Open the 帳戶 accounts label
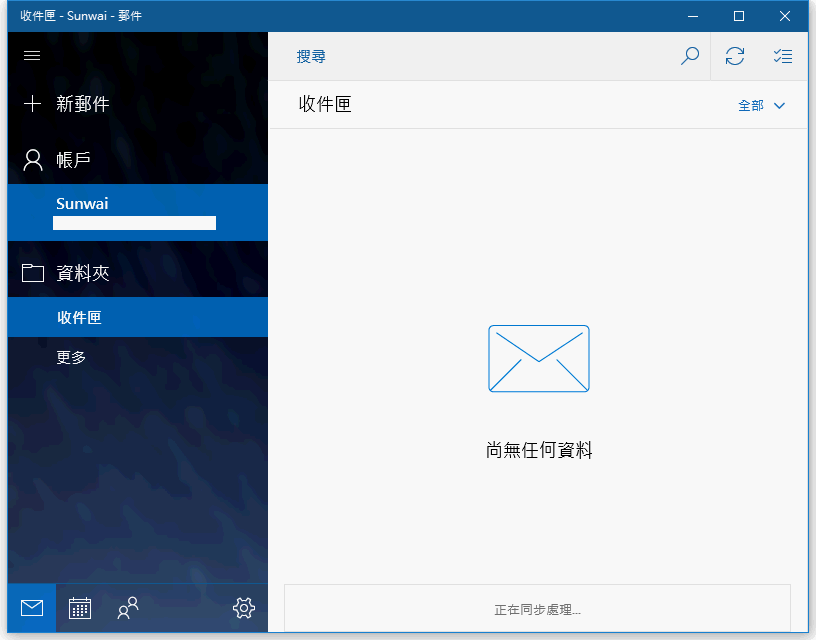The height and width of the screenshot is (640, 816). [73, 160]
